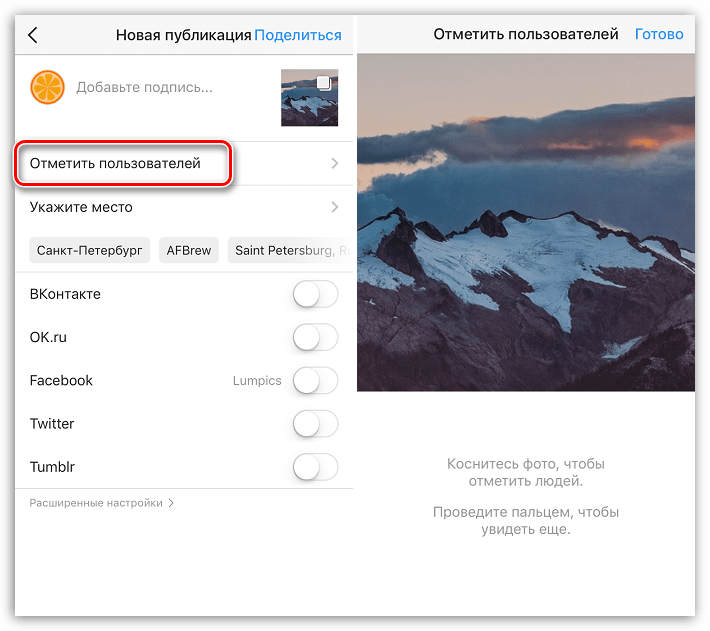Image resolution: width=710 pixels, height=631 pixels.
Task: Click the Lumpics Facebook account label
Action: pos(257,381)
